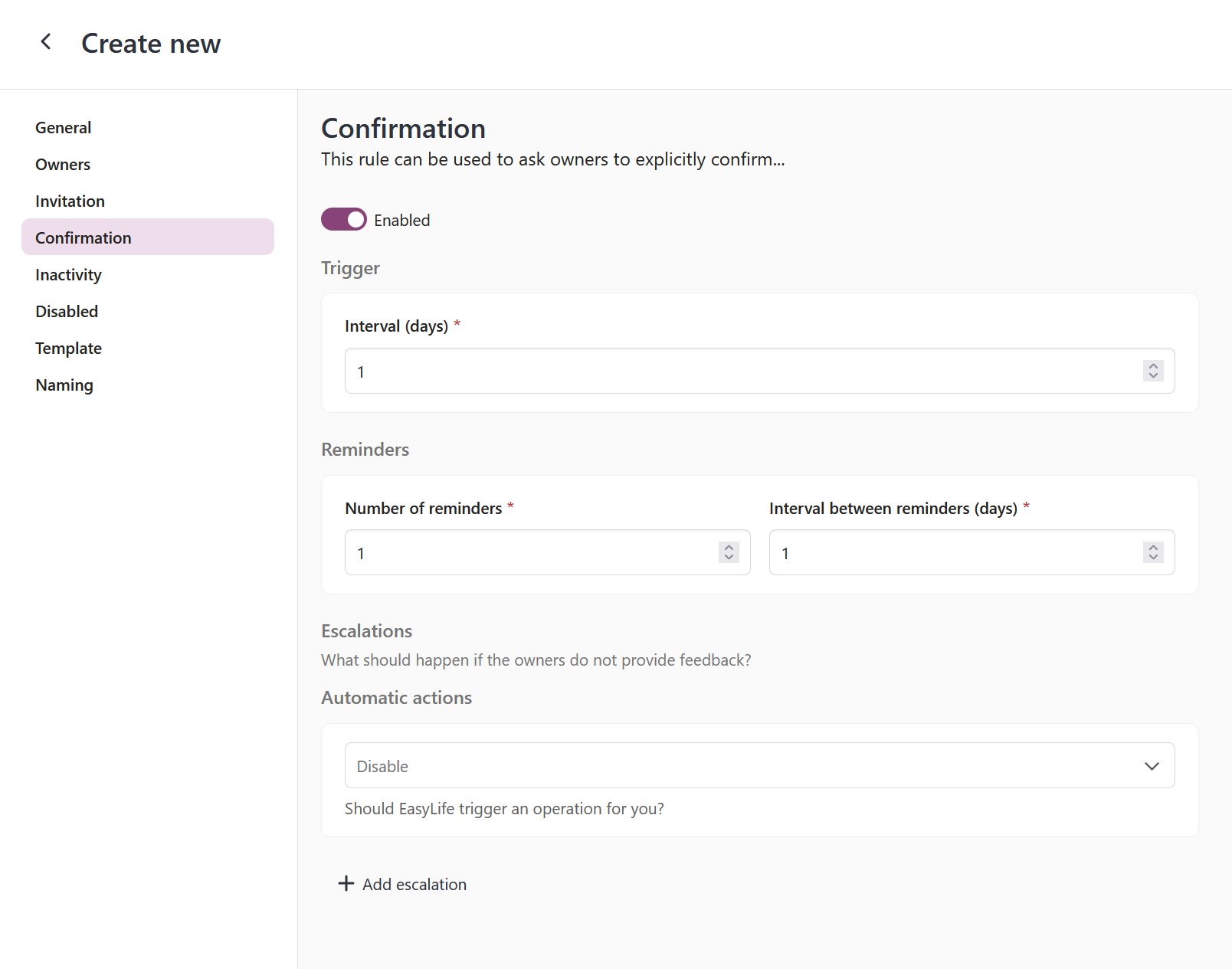
Task: Open the General section
Action: click(x=63, y=128)
